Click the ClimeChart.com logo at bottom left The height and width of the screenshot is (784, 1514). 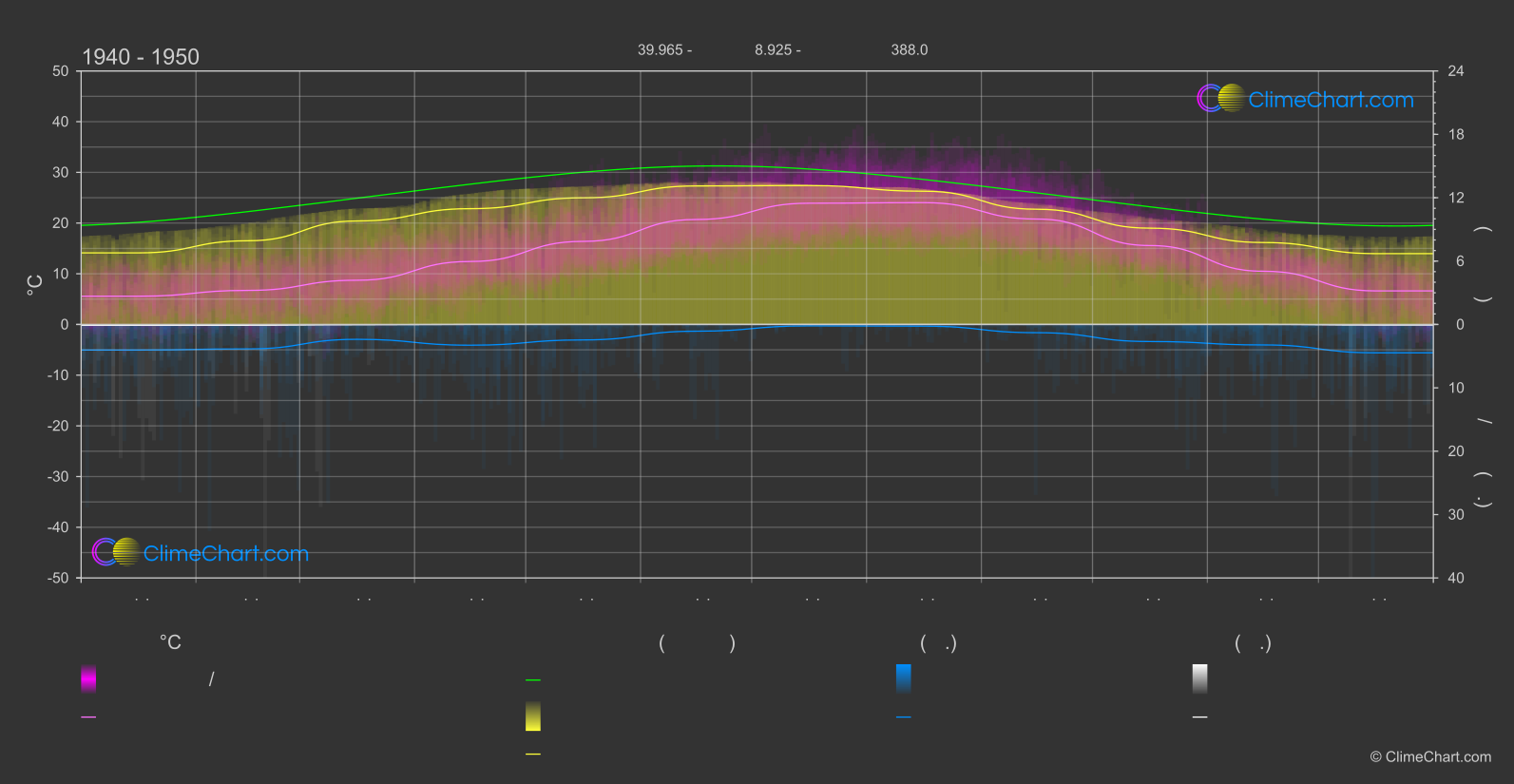201,553
